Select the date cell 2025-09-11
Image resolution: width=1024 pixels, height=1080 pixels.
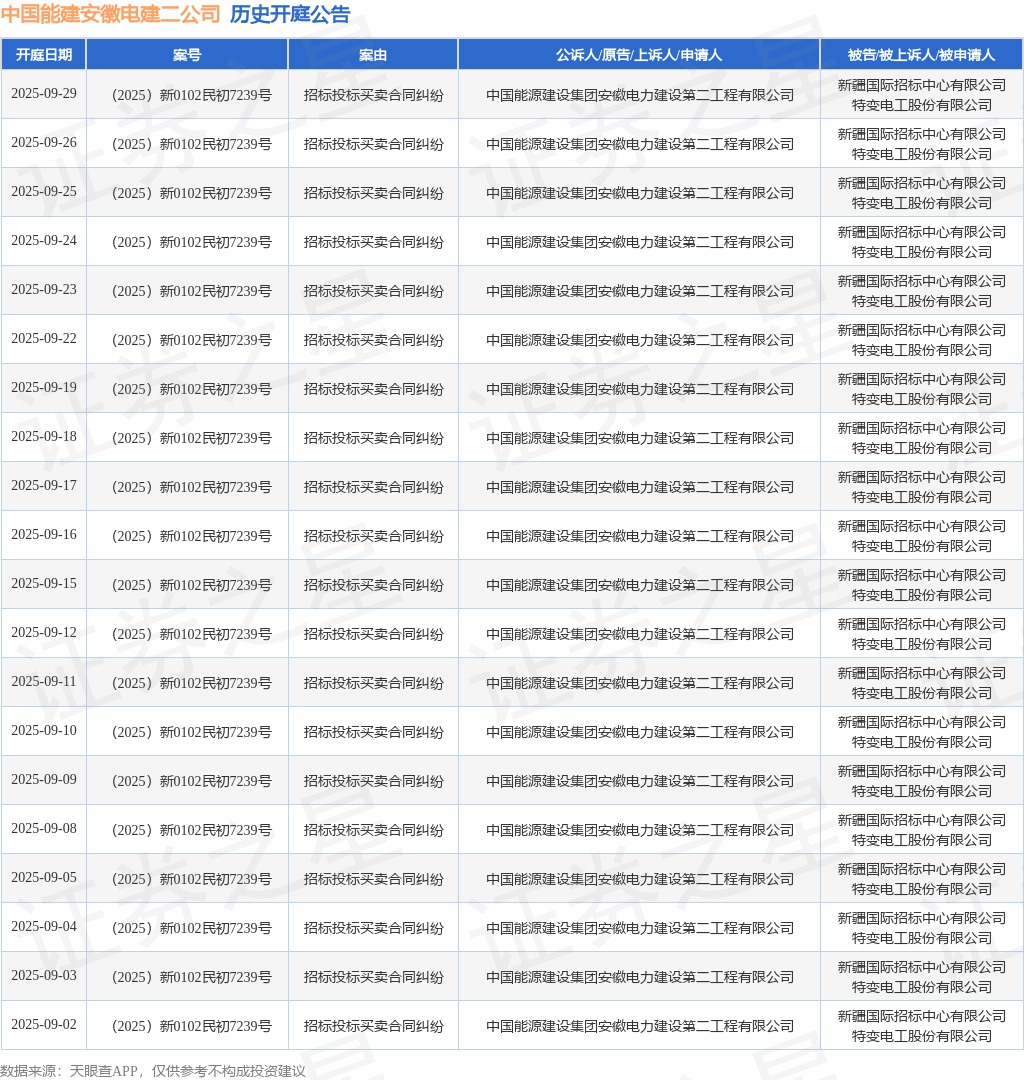point(44,681)
